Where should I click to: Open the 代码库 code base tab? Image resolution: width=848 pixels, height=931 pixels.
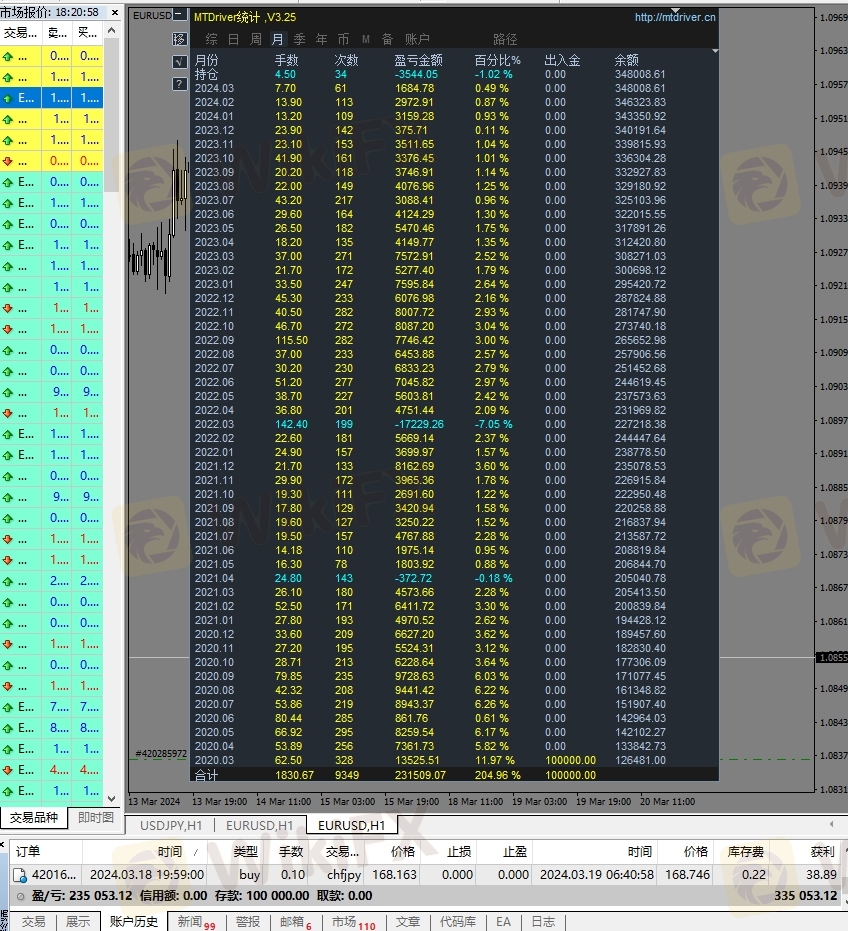[458, 922]
